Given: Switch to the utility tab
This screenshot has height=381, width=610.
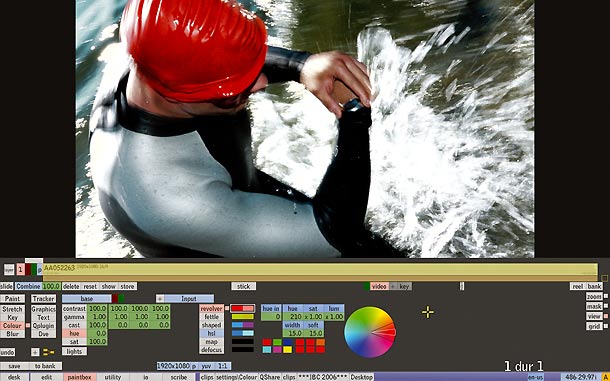Looking at the screenshot, I should pyautogui.click(x=113, y=377).
